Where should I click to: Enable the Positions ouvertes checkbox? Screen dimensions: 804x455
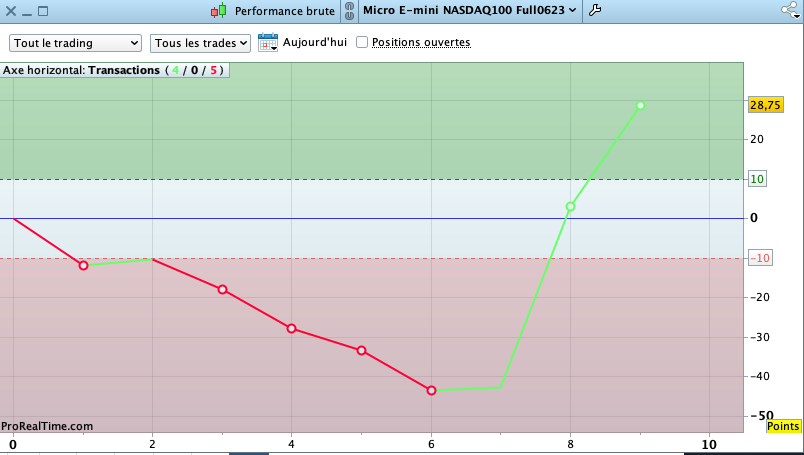click(362, 42)
